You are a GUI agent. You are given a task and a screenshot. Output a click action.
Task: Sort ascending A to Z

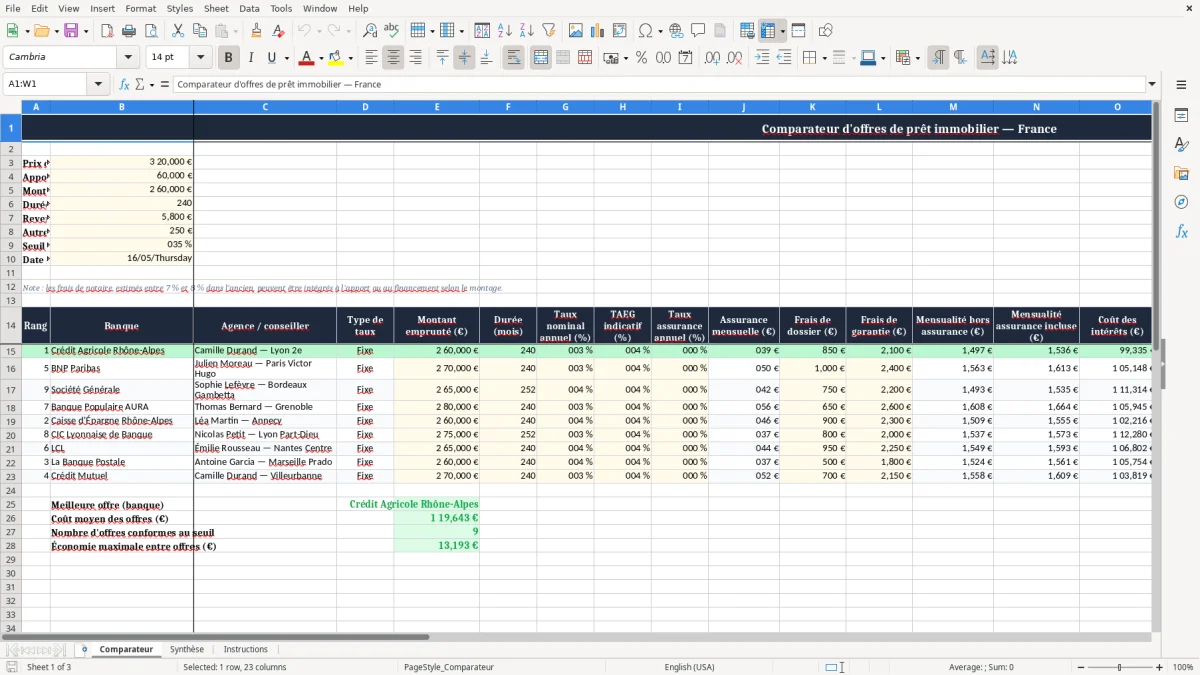point(505,31)
